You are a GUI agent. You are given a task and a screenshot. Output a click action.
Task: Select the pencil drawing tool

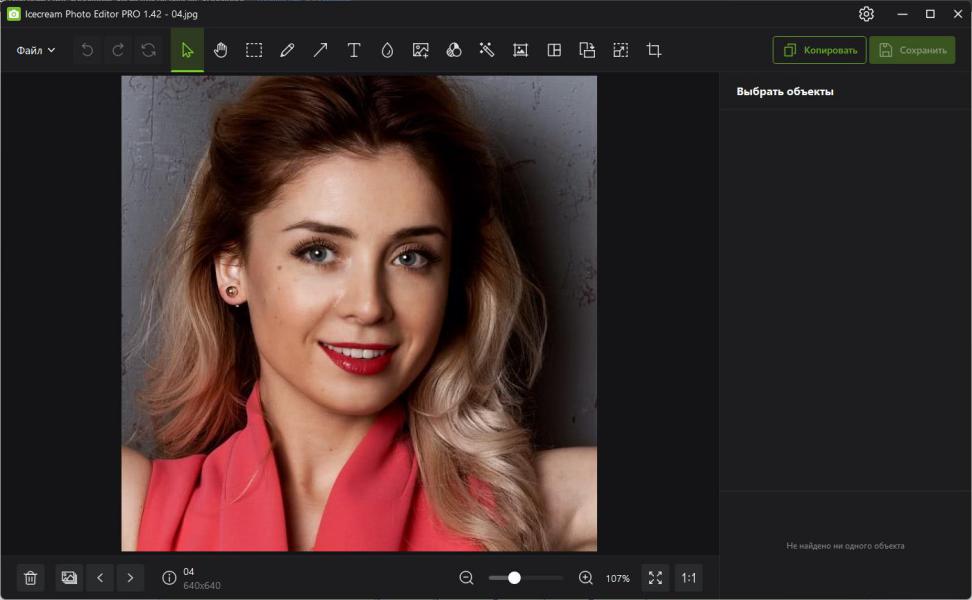(x=287, y=50)
